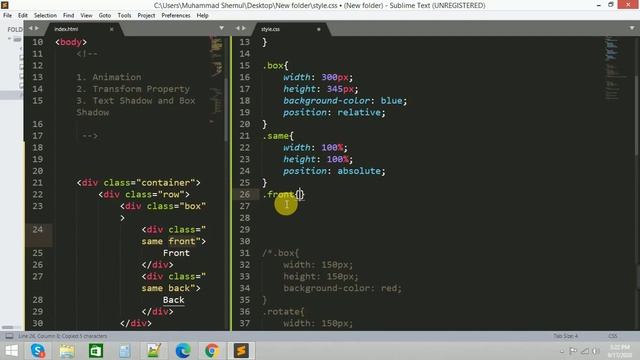Screen dimensions: 640x360
Task: Close the index.html tab
Action: (111, 29)
